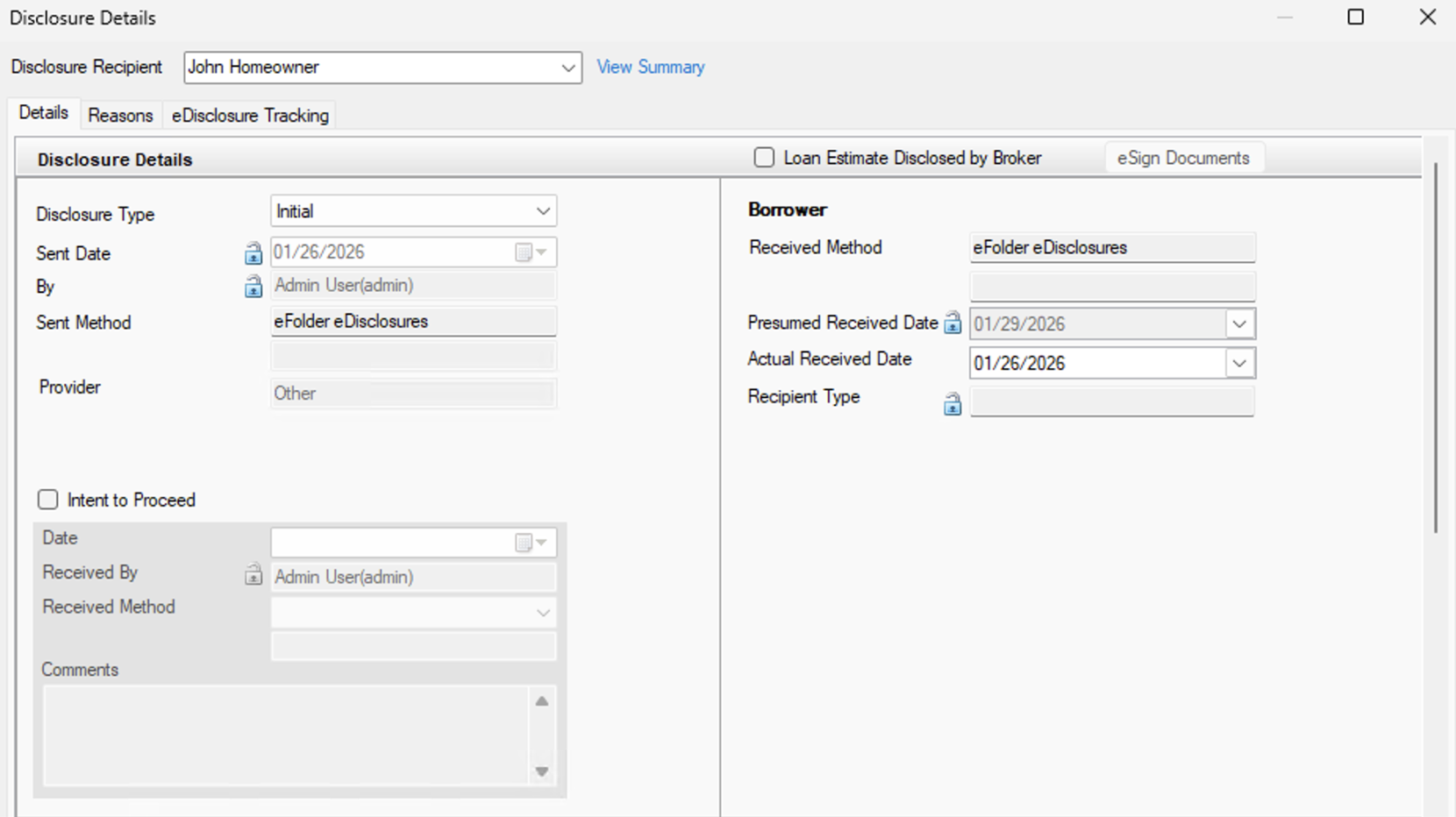Check Loan Estimate Disclosed by Broker
This screenshot has height=817, width=1456.
[764, 158]
